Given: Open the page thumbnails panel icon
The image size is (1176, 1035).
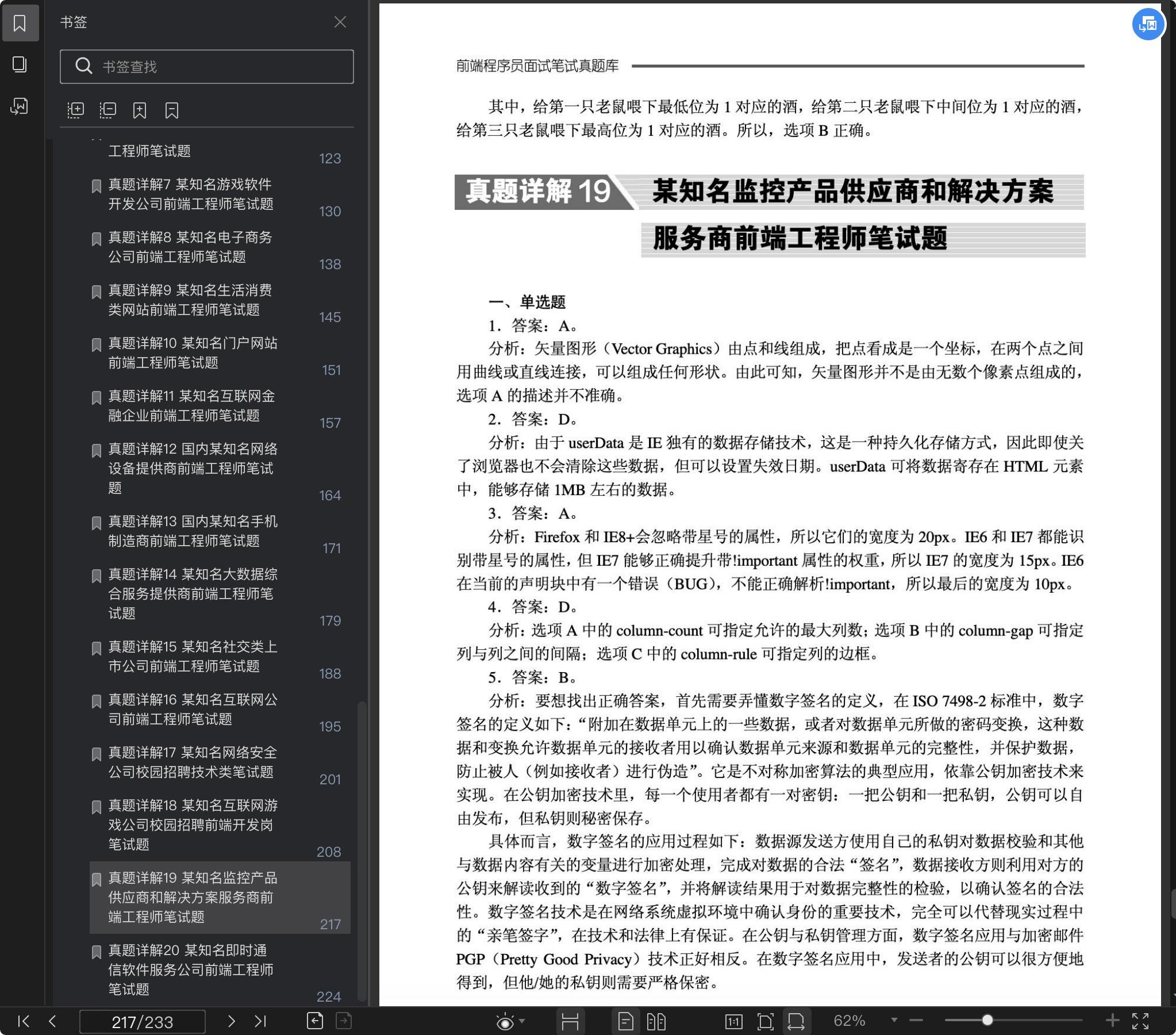Looking at the screenshot, I should (x=20, y=64).
